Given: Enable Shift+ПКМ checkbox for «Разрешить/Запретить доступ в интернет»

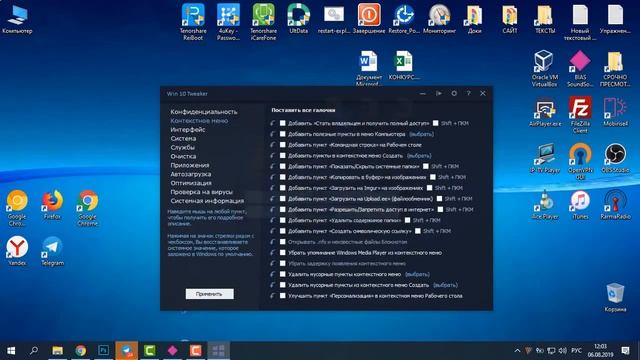Looking at the screenshot, I should tap(440, 209).
